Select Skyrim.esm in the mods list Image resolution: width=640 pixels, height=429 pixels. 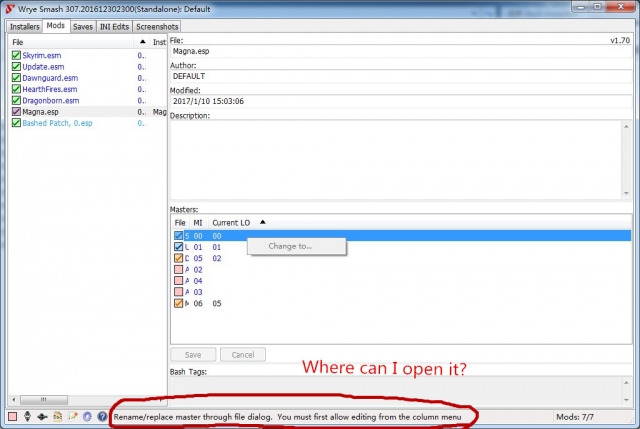click(42, 55)
